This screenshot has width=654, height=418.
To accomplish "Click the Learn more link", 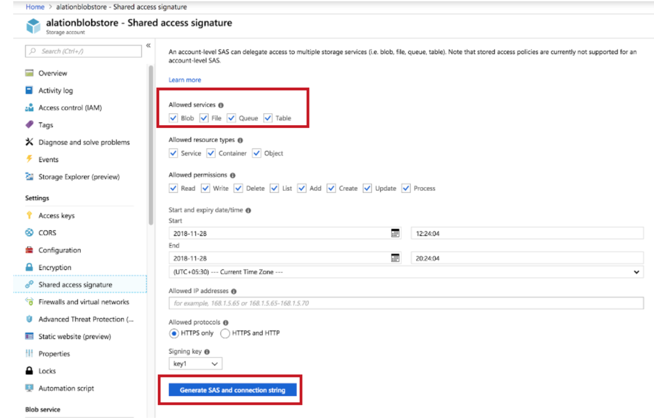I will point(185,80).
